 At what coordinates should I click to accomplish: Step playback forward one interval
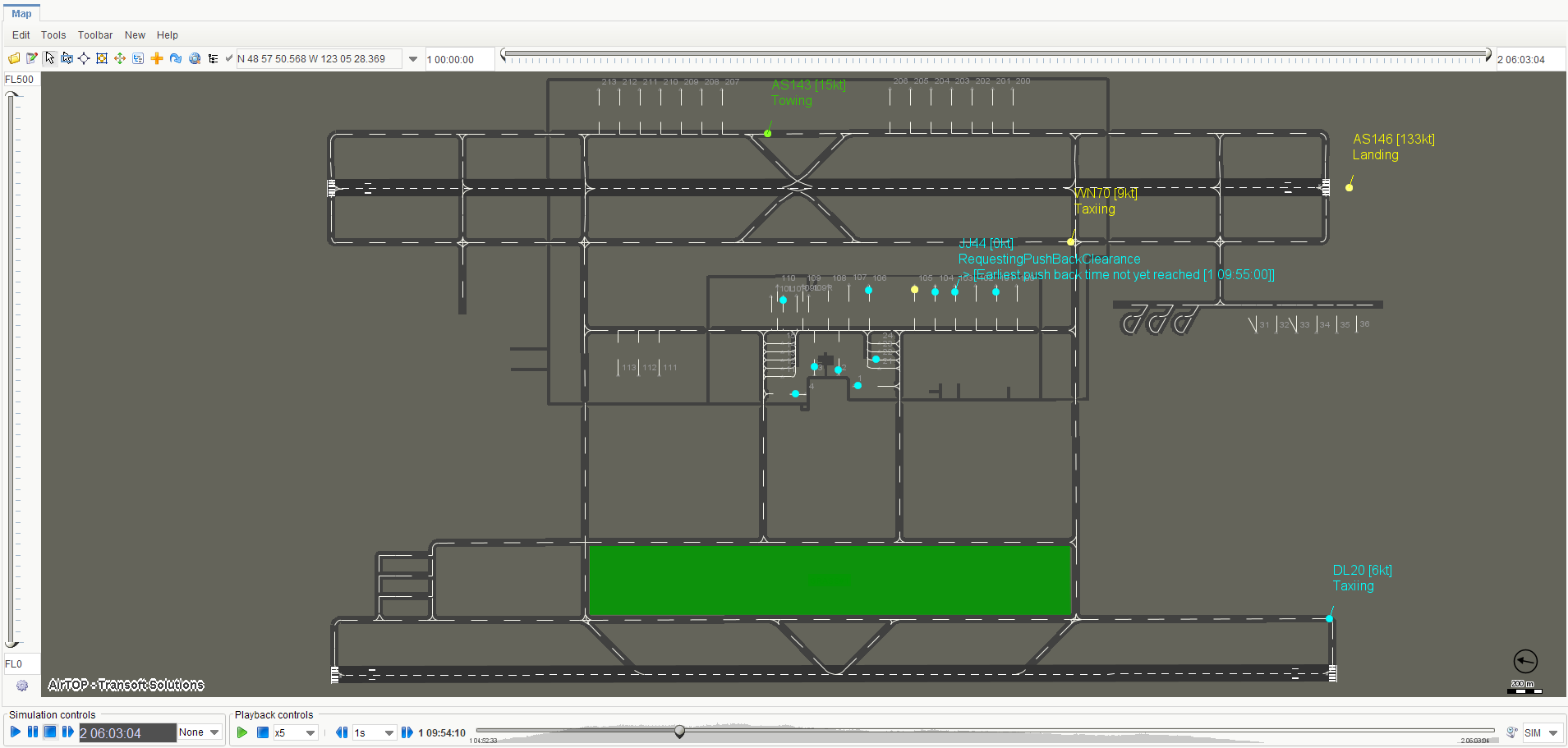[x=407, y=732]
